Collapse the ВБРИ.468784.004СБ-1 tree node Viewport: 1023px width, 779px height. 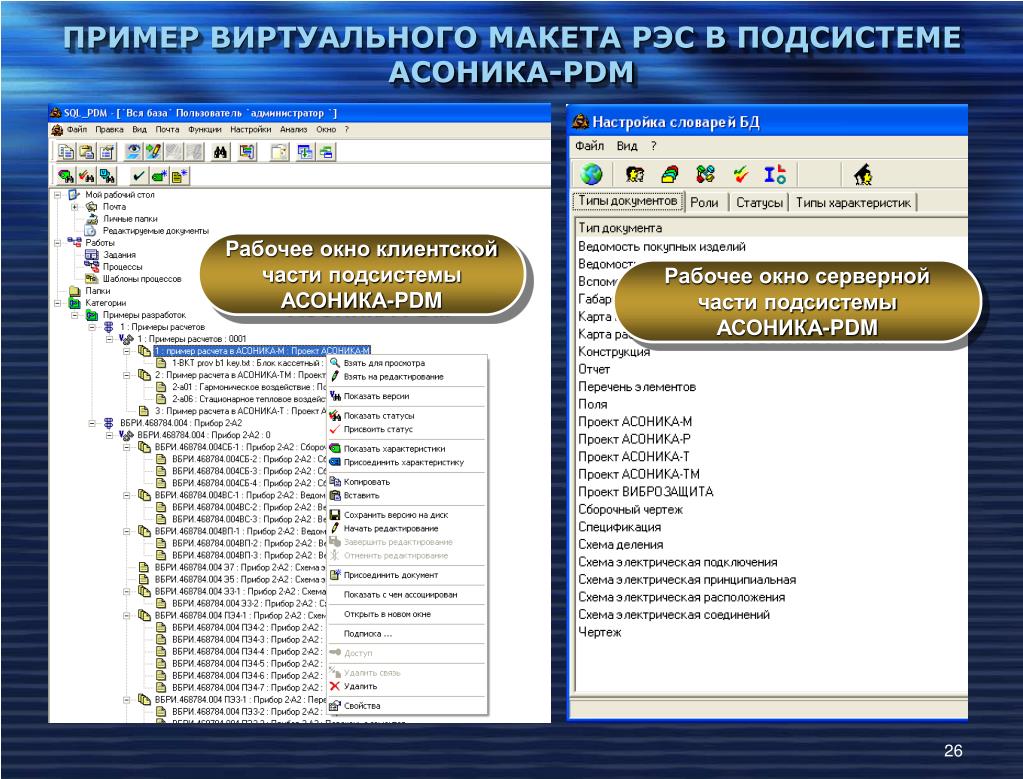[x=127, y=447]
